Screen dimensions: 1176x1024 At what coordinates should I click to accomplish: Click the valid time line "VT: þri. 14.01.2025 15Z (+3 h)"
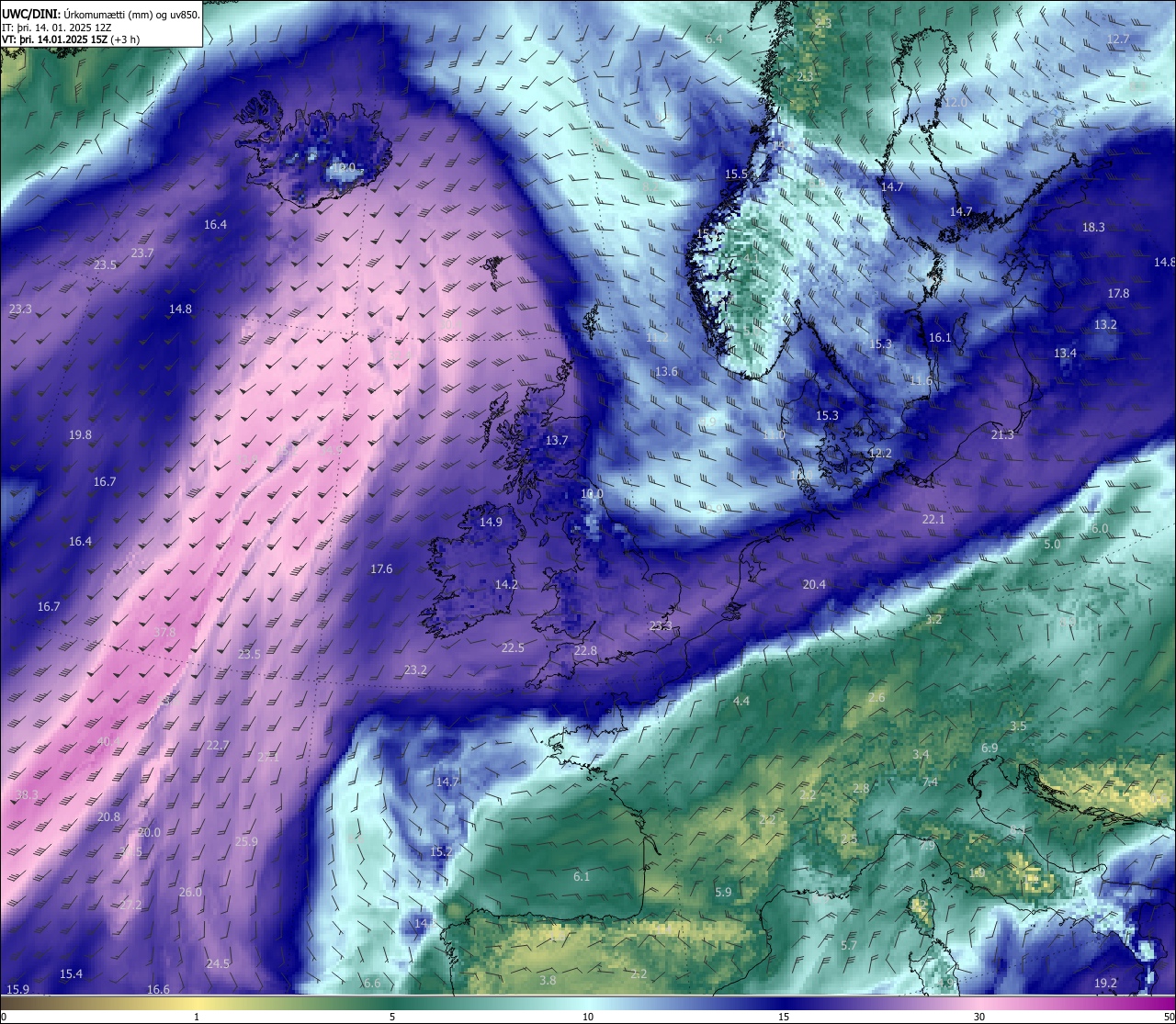coord(71,40)
